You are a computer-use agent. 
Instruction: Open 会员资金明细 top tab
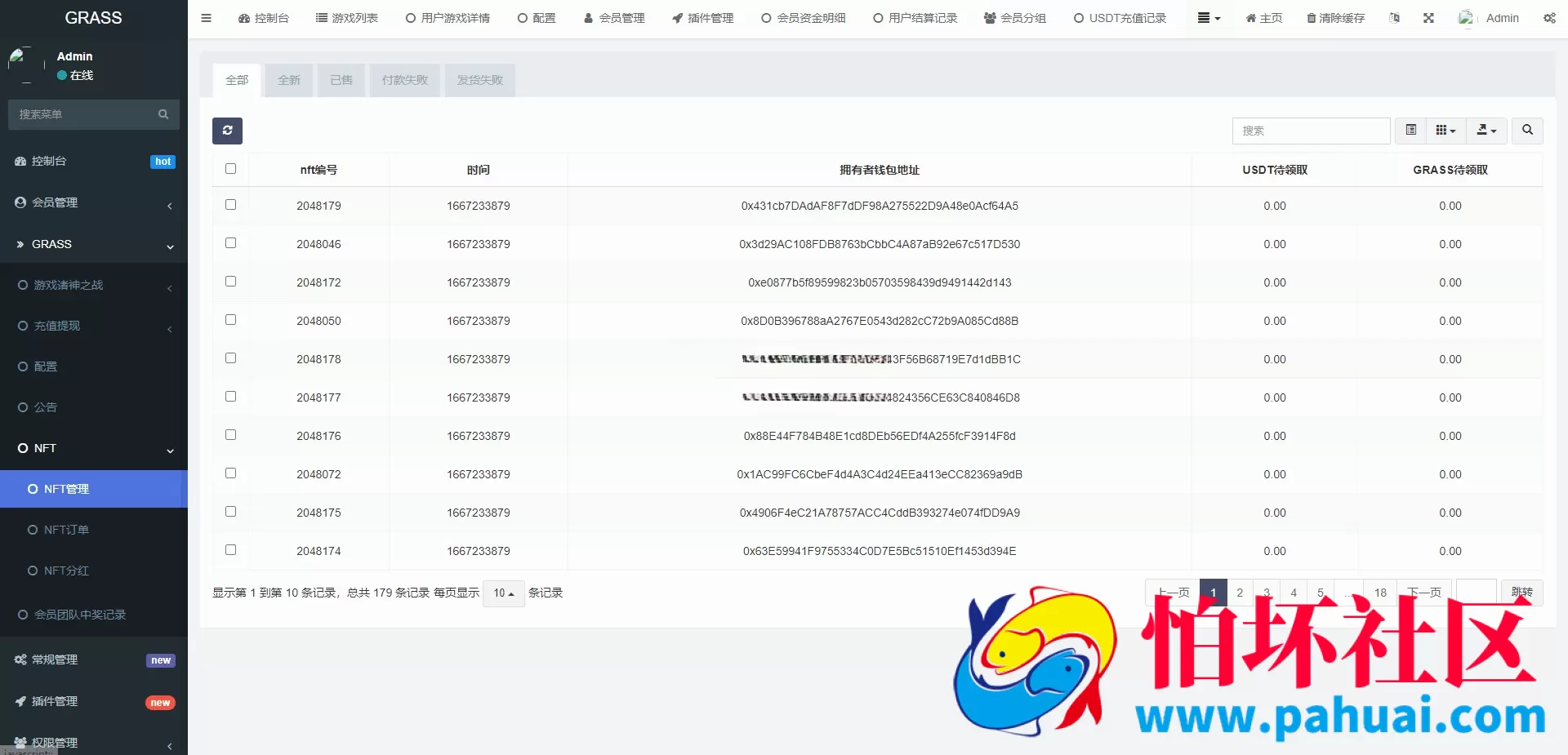[x=804, y=18]
